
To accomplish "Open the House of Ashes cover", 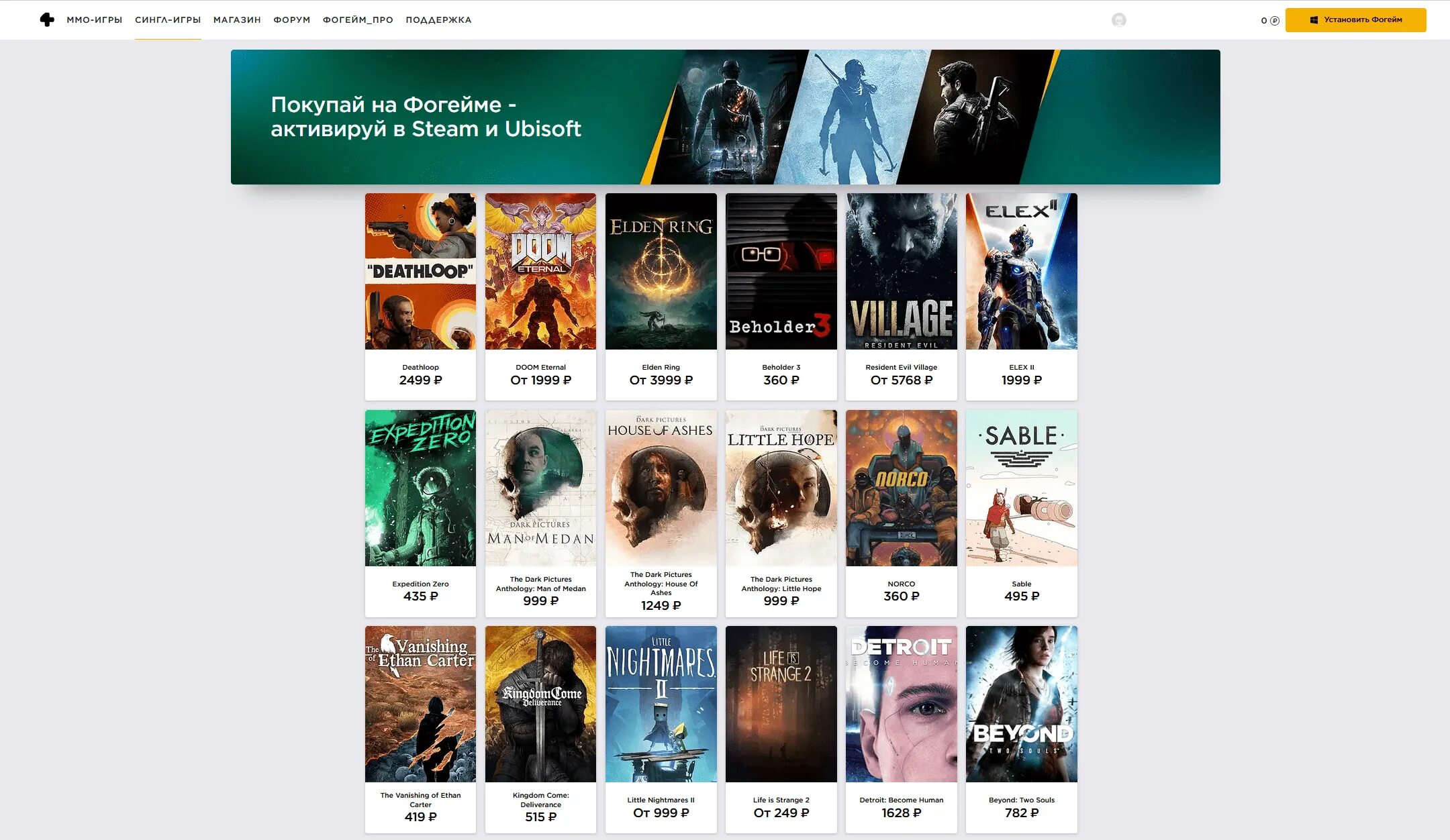I will click(x=661, y=488).
